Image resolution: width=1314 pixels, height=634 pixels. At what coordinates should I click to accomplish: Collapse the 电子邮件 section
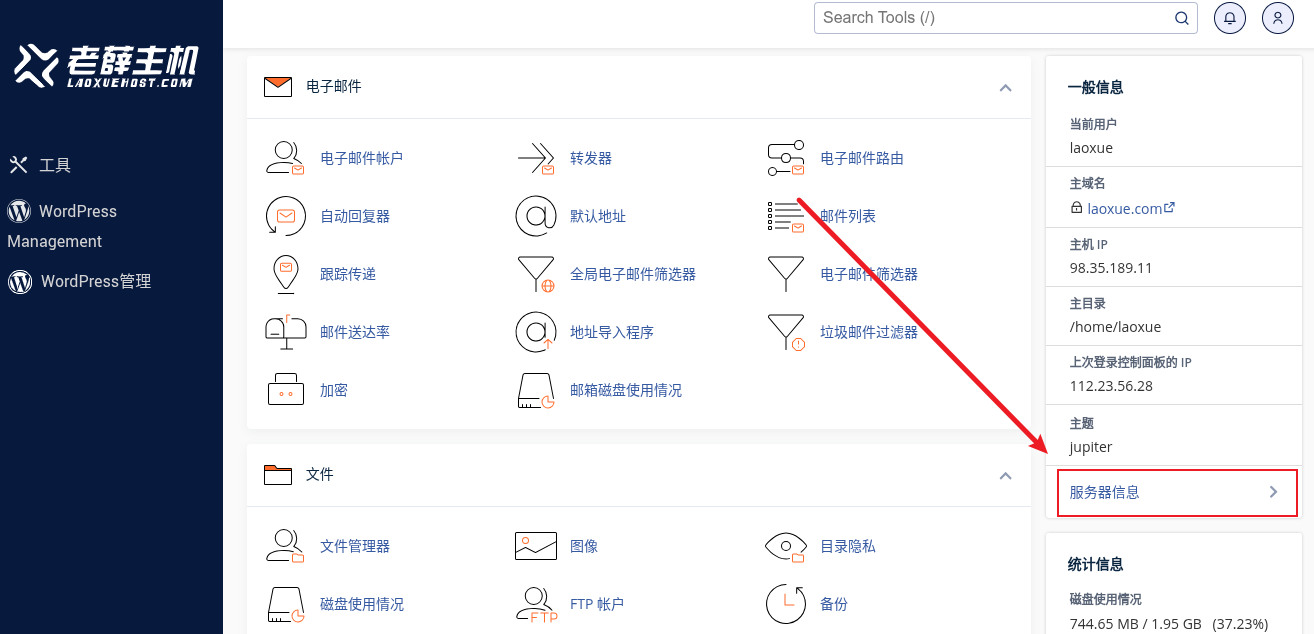pos(1006,87)
